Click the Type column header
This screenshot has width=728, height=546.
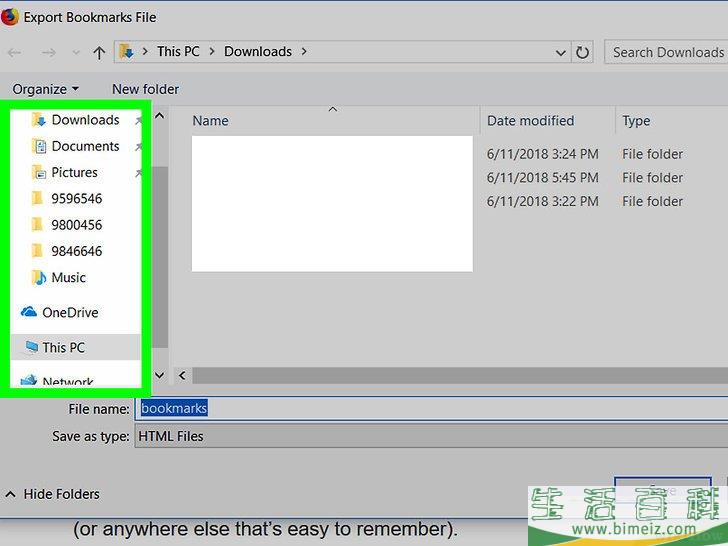(x=636, y=121)
